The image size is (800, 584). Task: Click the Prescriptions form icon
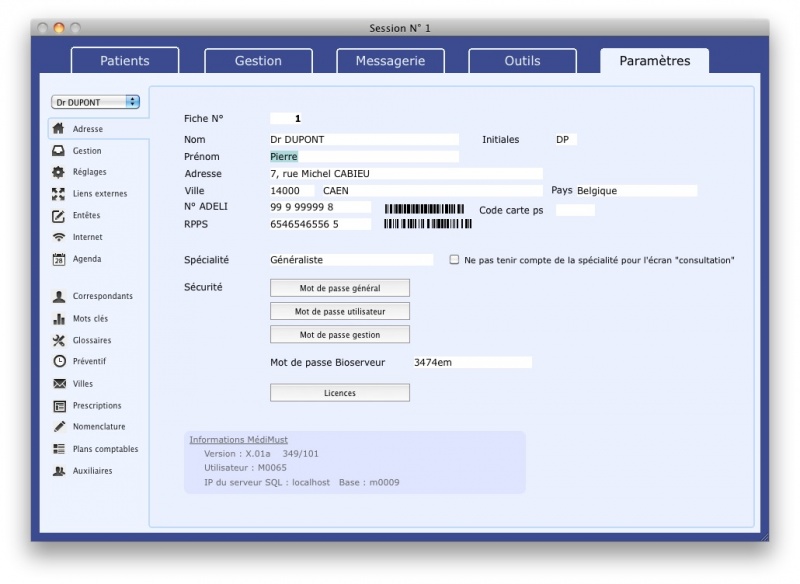click(59, 406)
